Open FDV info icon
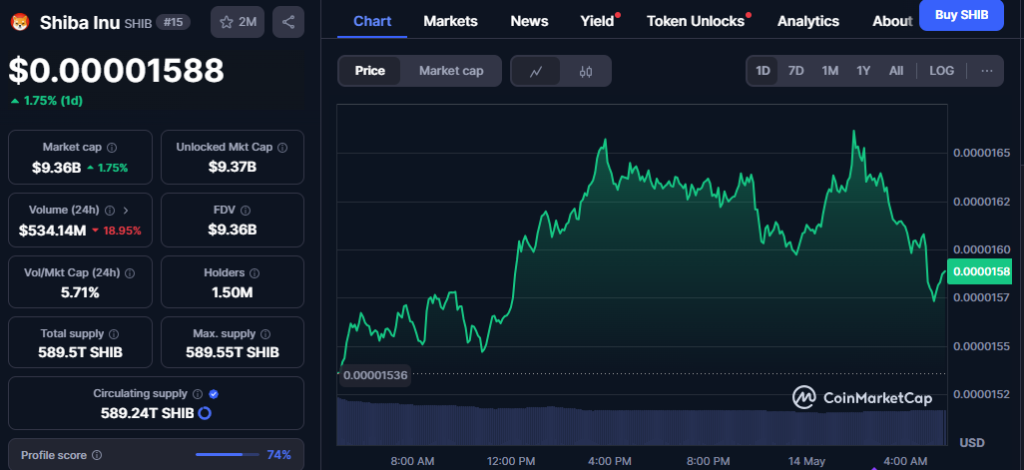This screenshot has height=470, width=1024. tap(245, 210)
